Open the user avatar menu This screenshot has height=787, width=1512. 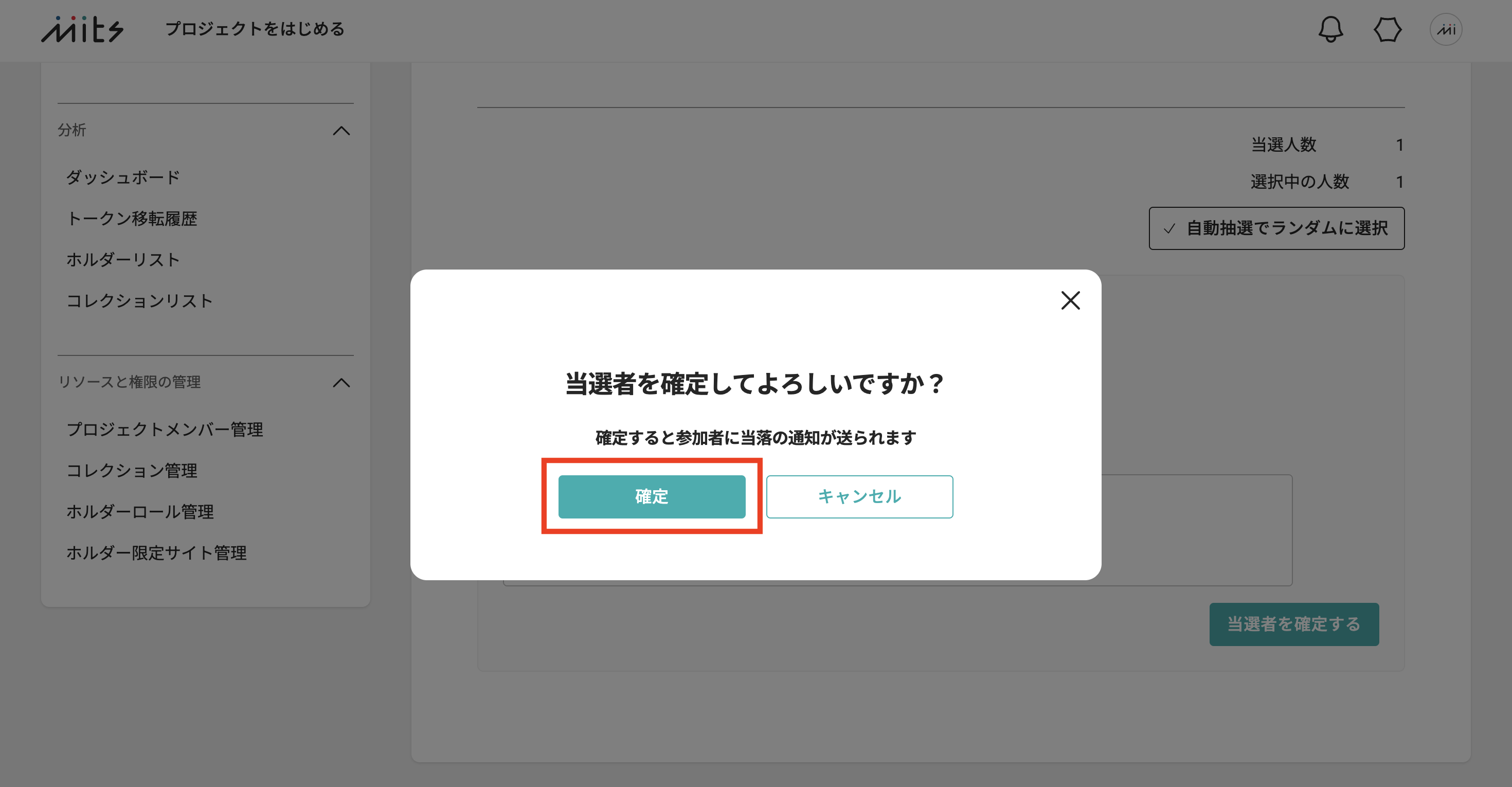[1446, 29]
